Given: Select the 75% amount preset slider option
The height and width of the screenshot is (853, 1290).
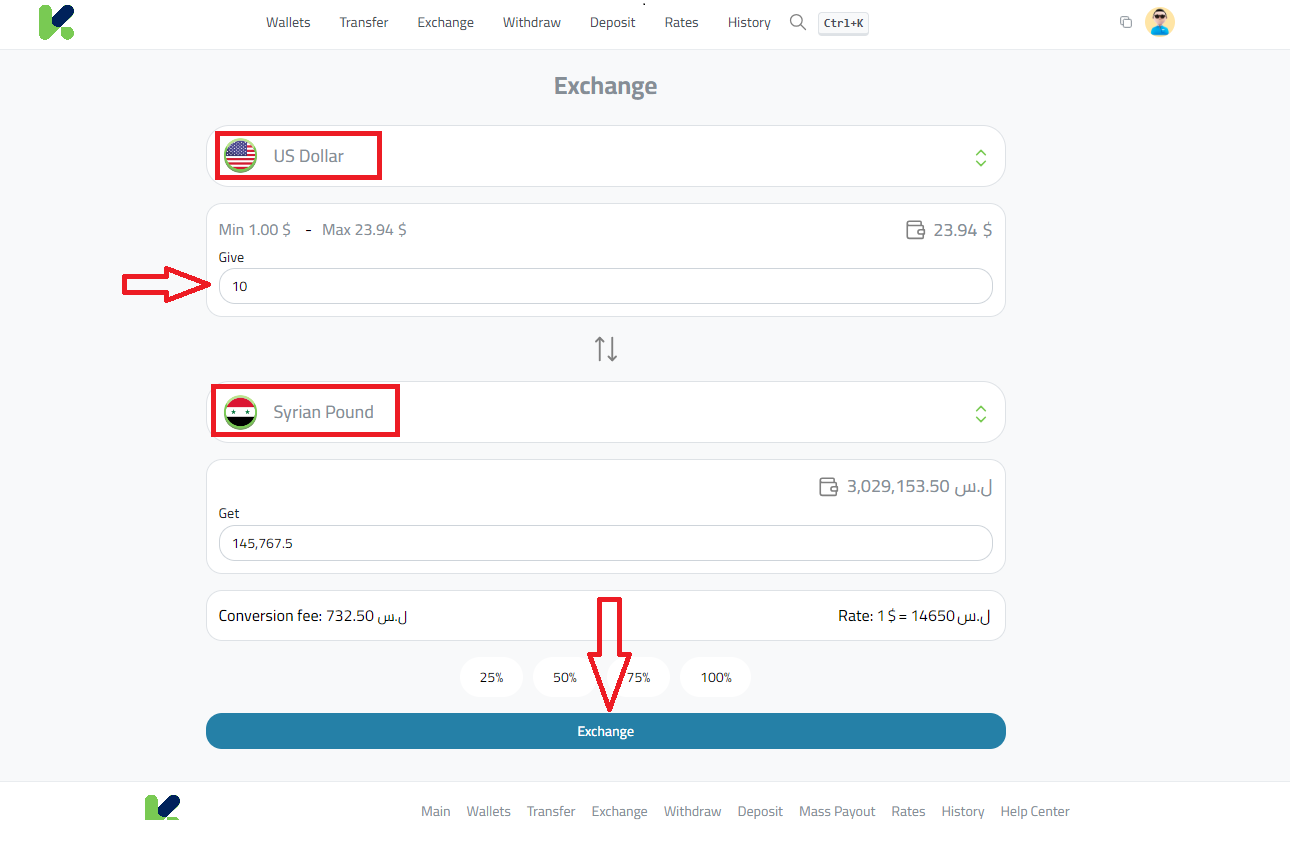Looking at the screenshot, I should tap(640, 677).
